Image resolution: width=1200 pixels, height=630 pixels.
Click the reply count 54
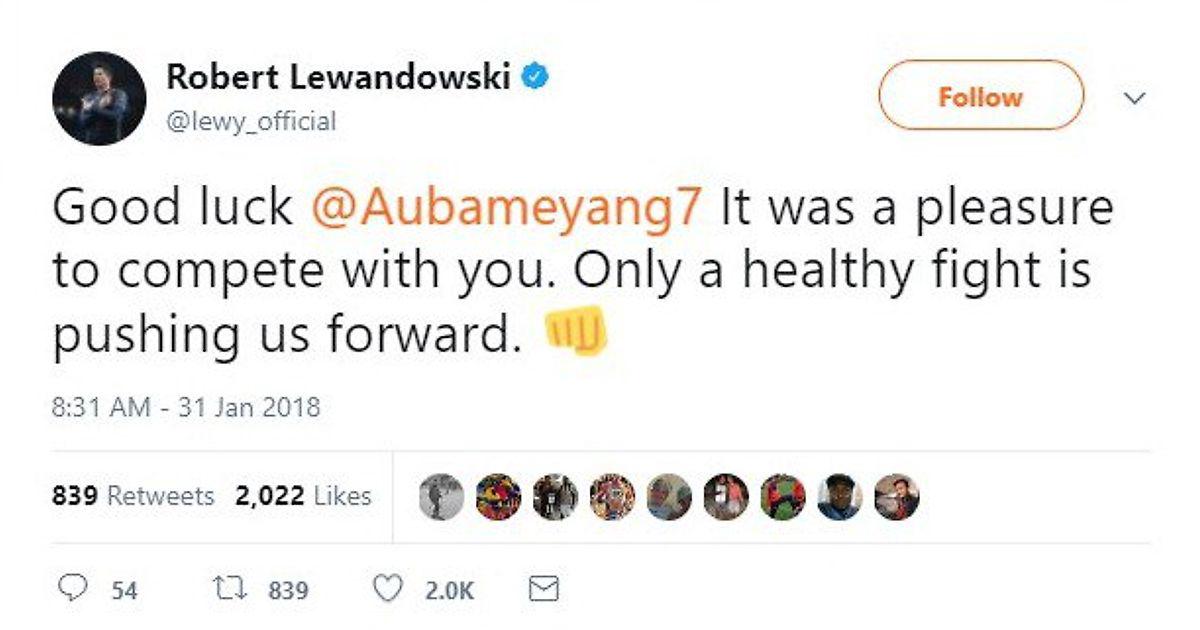point(124,590)
